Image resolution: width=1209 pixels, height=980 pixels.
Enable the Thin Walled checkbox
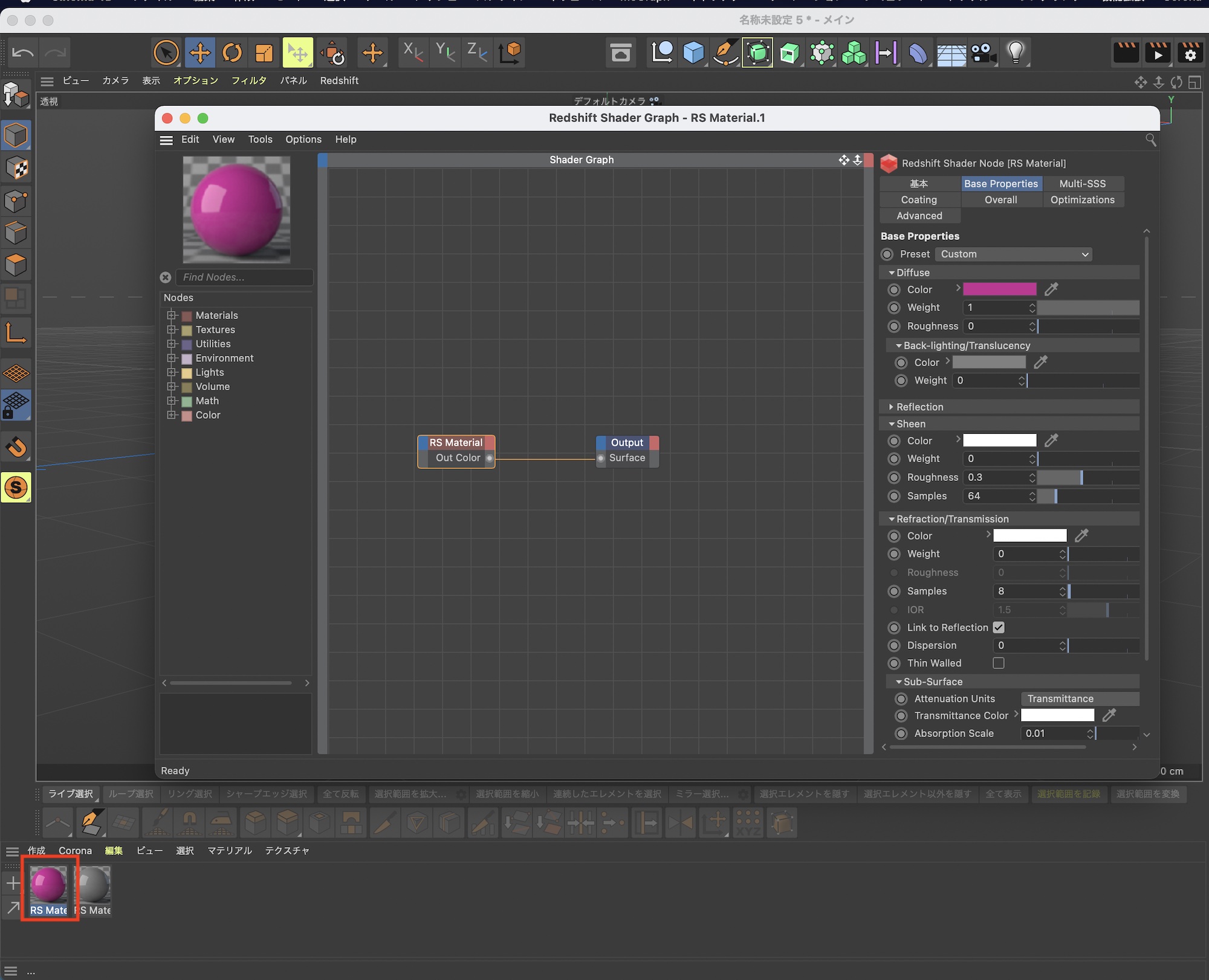click(999, 663)
